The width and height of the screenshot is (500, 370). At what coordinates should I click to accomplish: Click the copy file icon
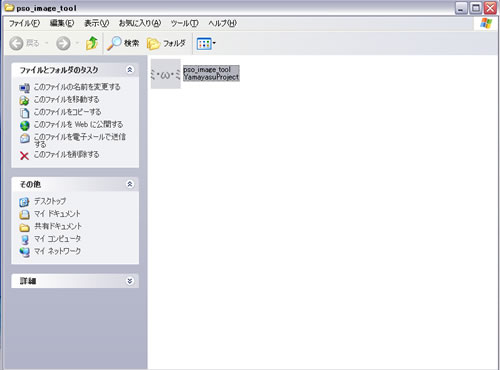pyautogui.click(x=24, y=113)
